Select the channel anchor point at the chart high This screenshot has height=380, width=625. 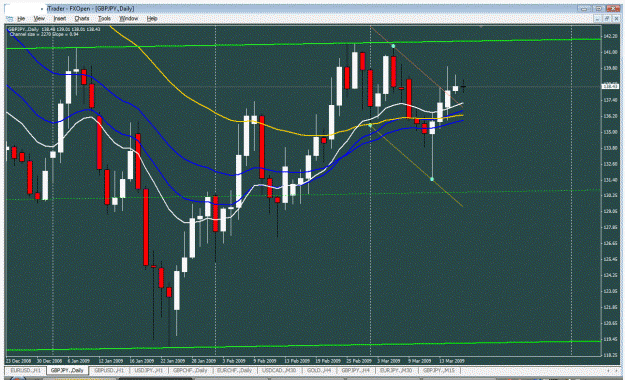pos(393,46)
